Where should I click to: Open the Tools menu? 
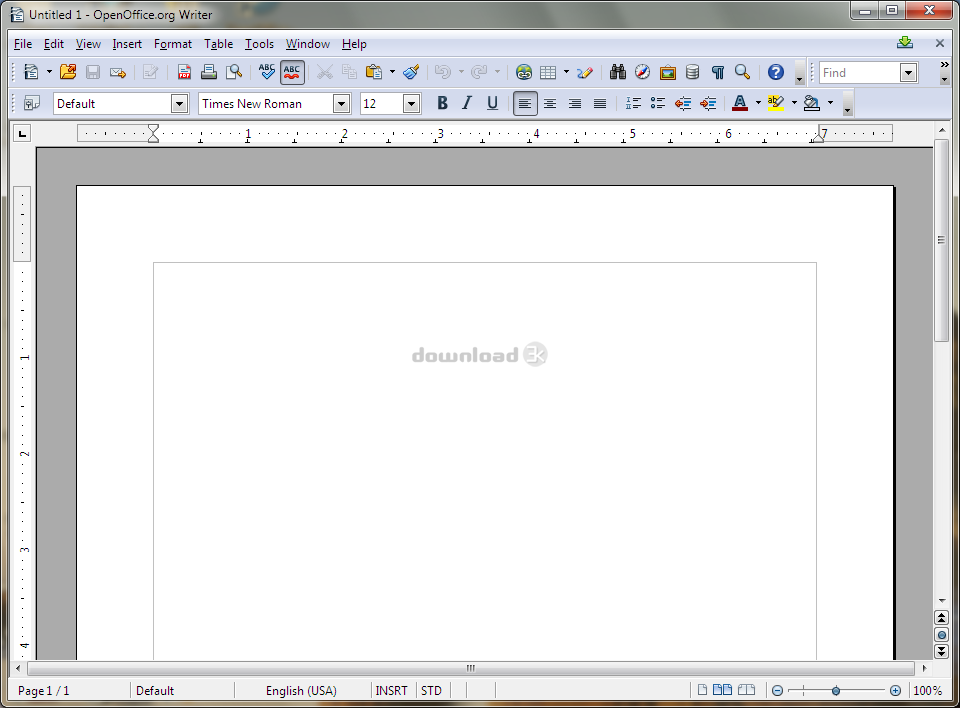tap(259, 44)
